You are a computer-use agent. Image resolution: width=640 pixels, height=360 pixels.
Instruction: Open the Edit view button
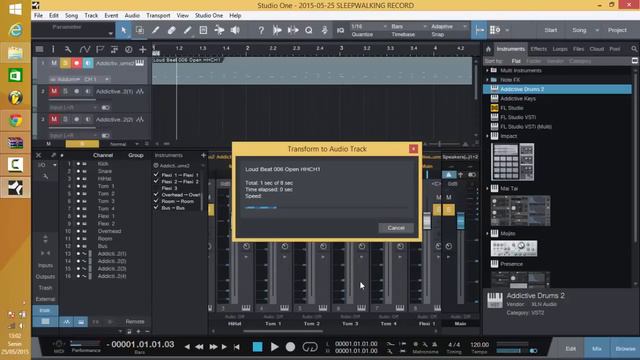[x=571, y=348]
